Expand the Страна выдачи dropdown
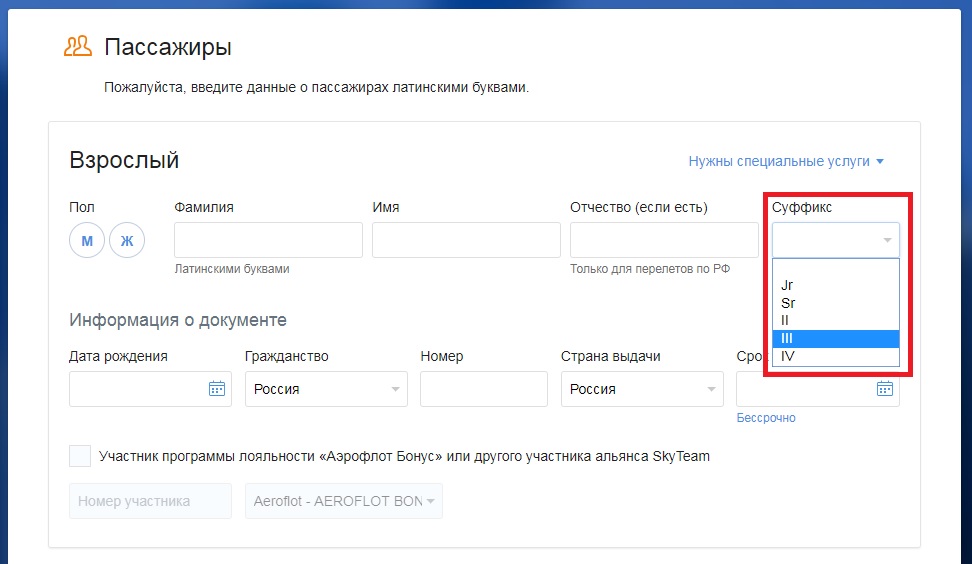The image size is (972, 564). pos(642,389)
